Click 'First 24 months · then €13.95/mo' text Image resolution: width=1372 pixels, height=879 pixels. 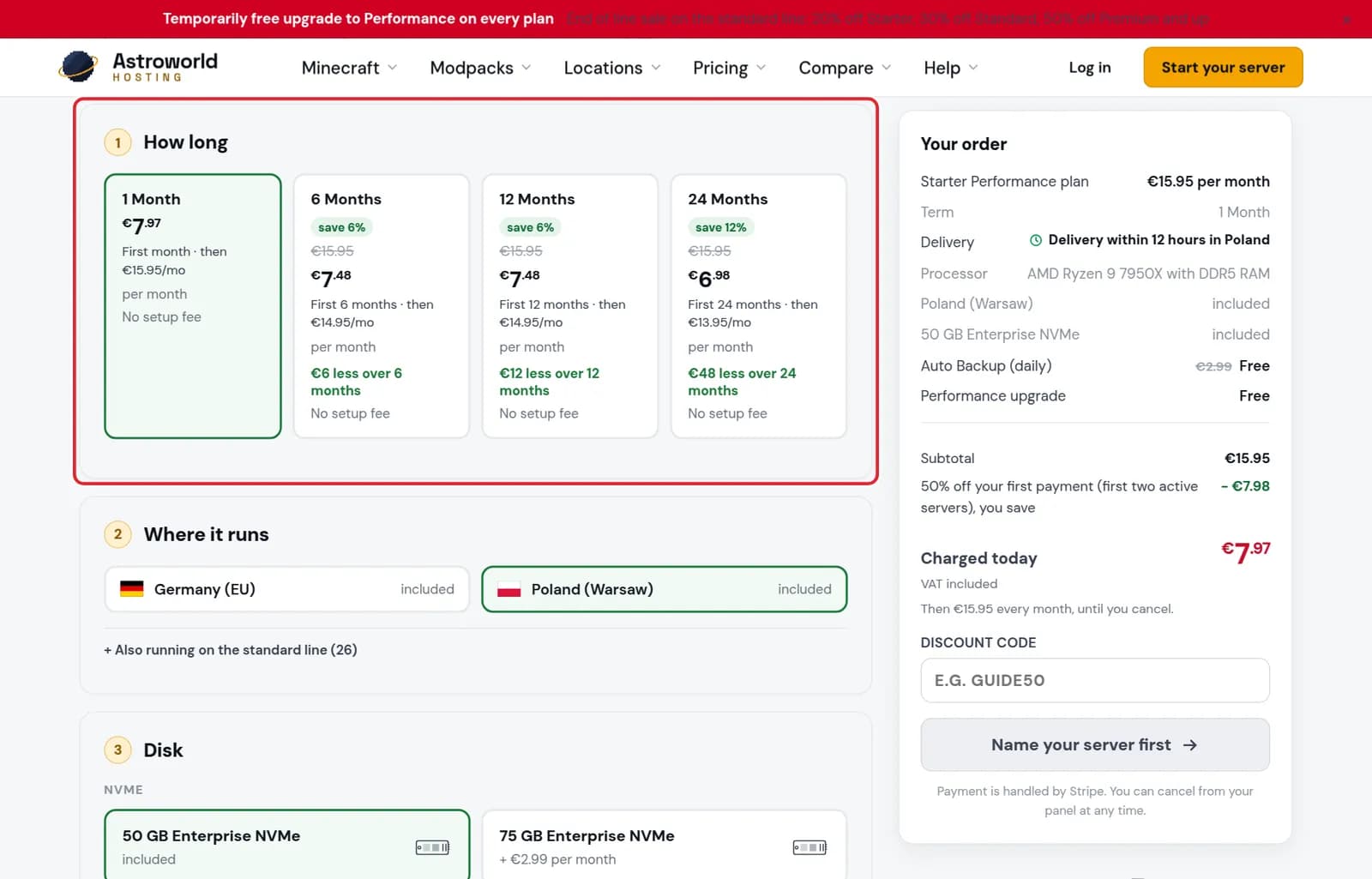pos(753,313)
